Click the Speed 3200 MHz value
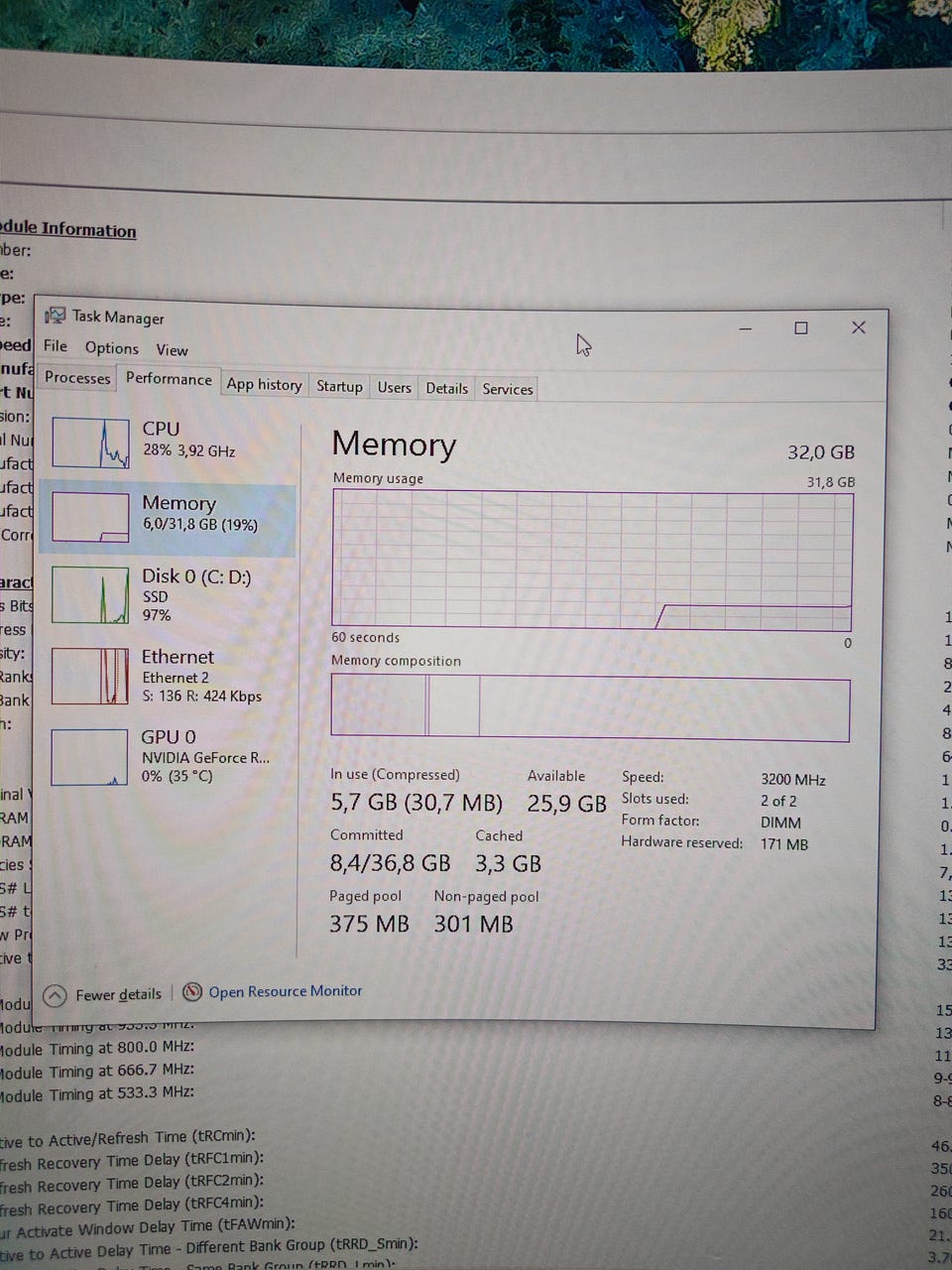This screenshot has height=1270, width=952. (x=793, y=780)
